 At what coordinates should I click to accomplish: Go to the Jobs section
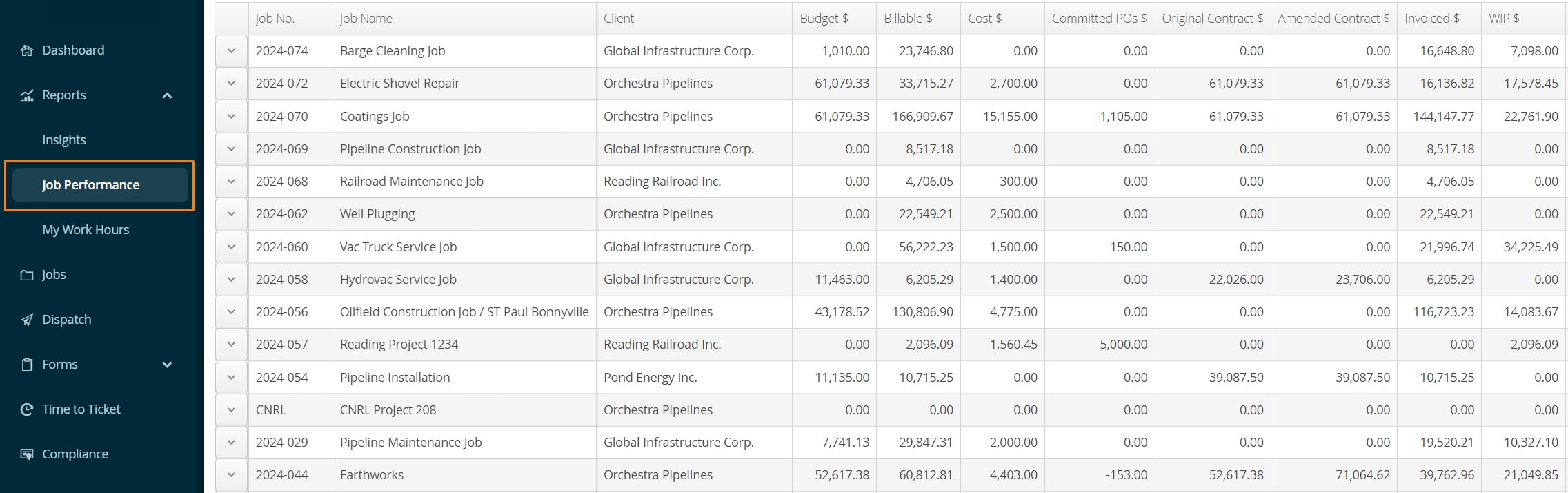coord(54,275)
